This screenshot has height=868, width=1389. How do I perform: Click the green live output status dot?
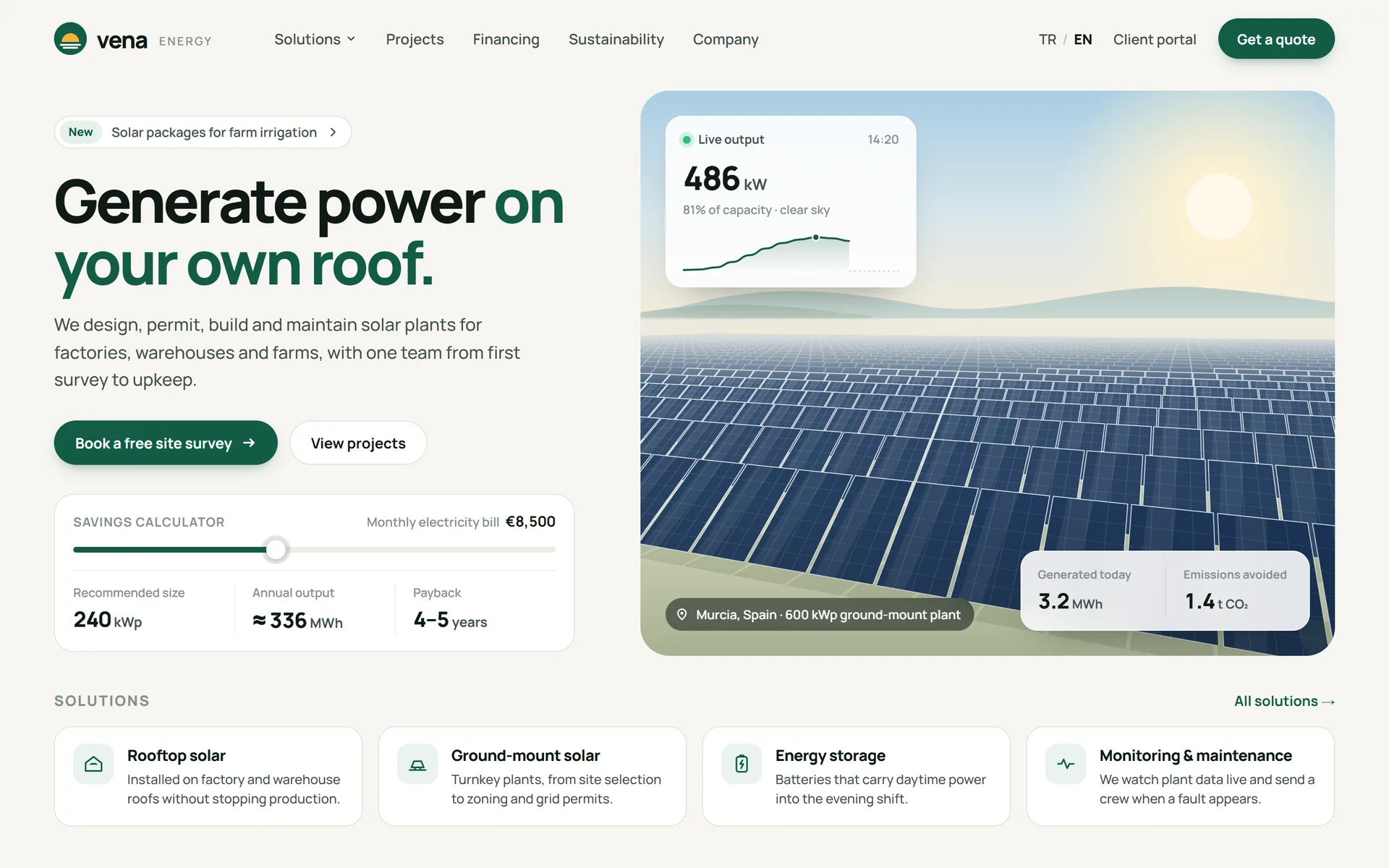pyautogui.click(x=687, y=140)
